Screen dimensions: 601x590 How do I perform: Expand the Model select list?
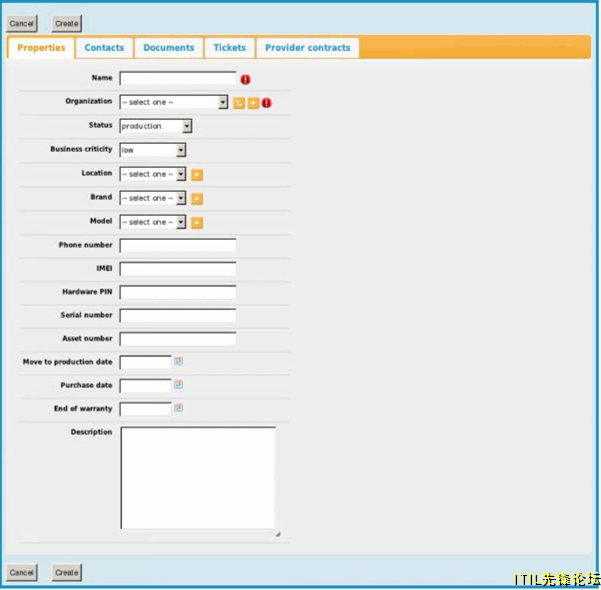[x=153, y=222]
